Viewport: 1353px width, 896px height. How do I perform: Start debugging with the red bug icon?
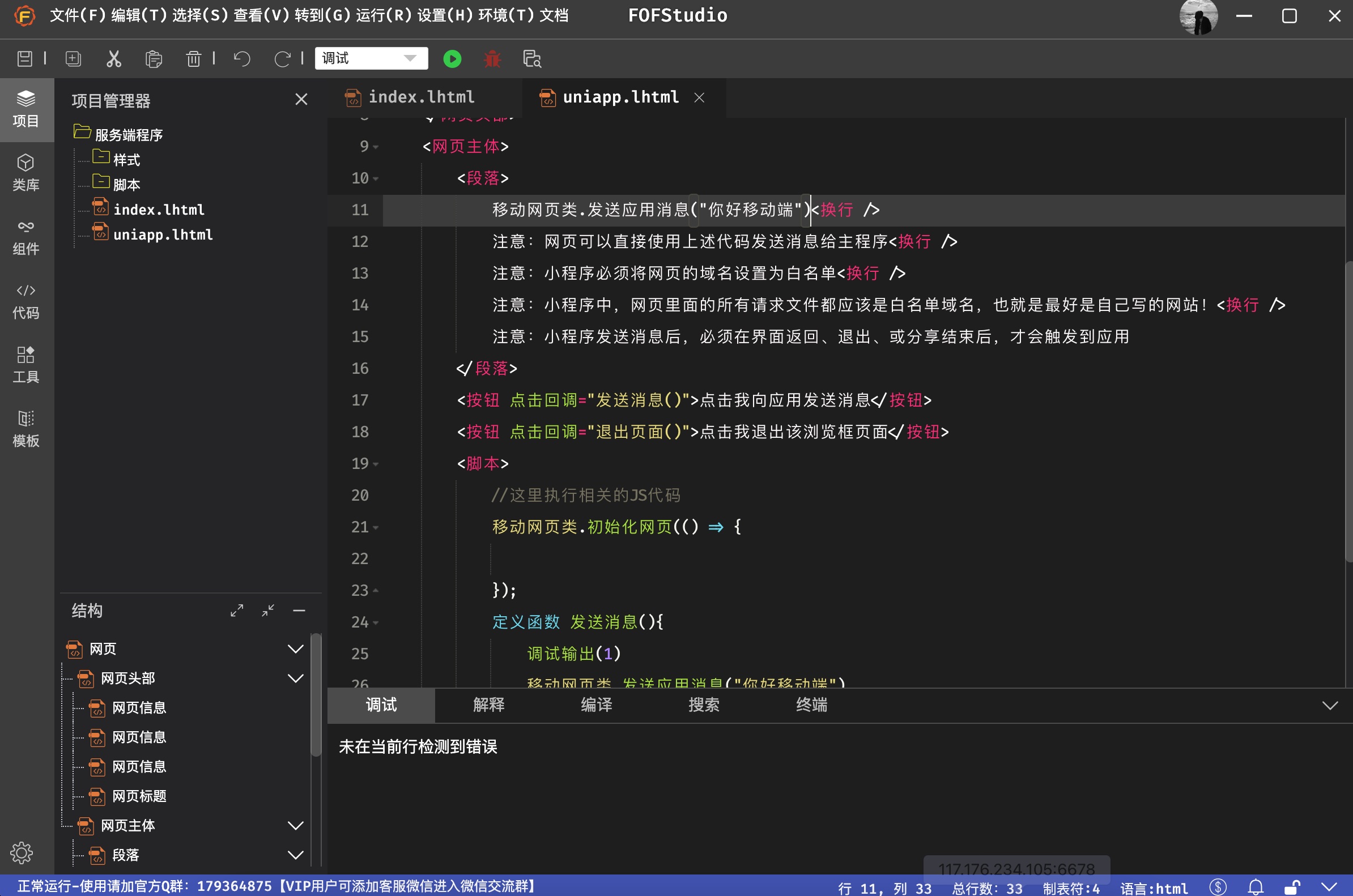(492, 59)
